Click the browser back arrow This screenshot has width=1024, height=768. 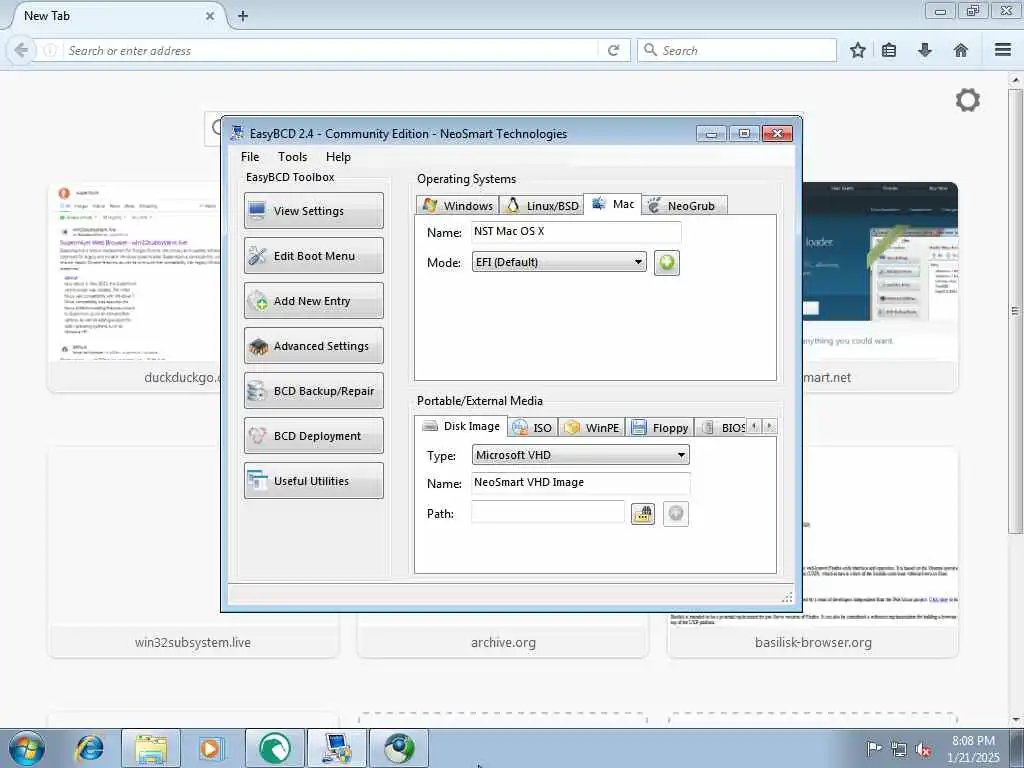pos(21,50)
